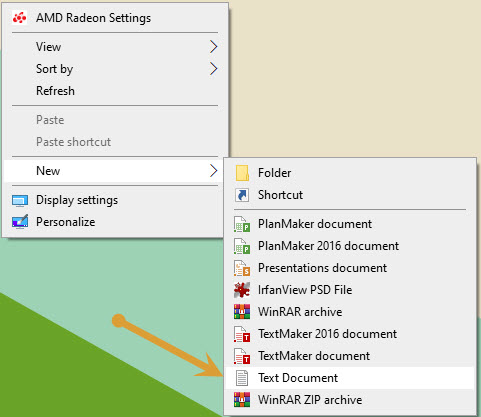Create a new PlanMaker document

click(x=350, y=224)
